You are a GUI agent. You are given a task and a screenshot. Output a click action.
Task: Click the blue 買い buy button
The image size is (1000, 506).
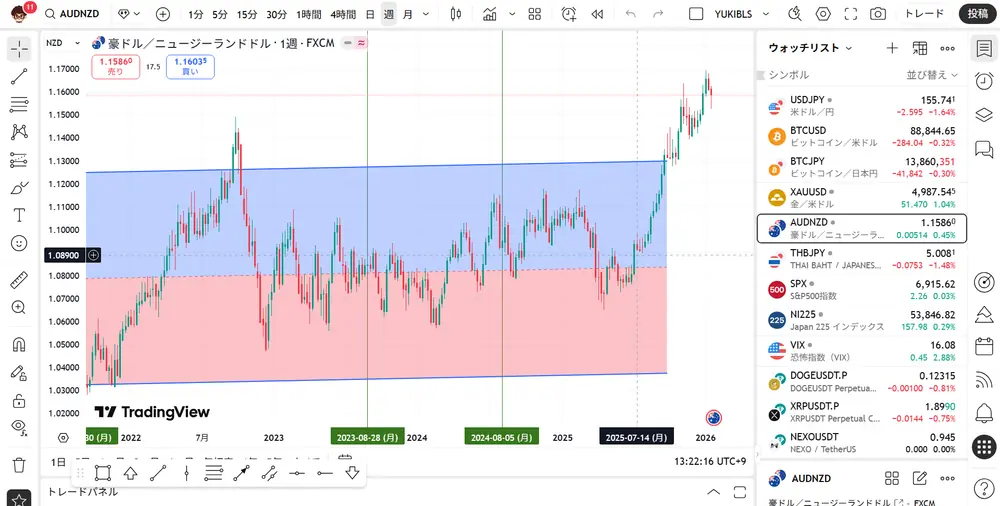point(190,67)
